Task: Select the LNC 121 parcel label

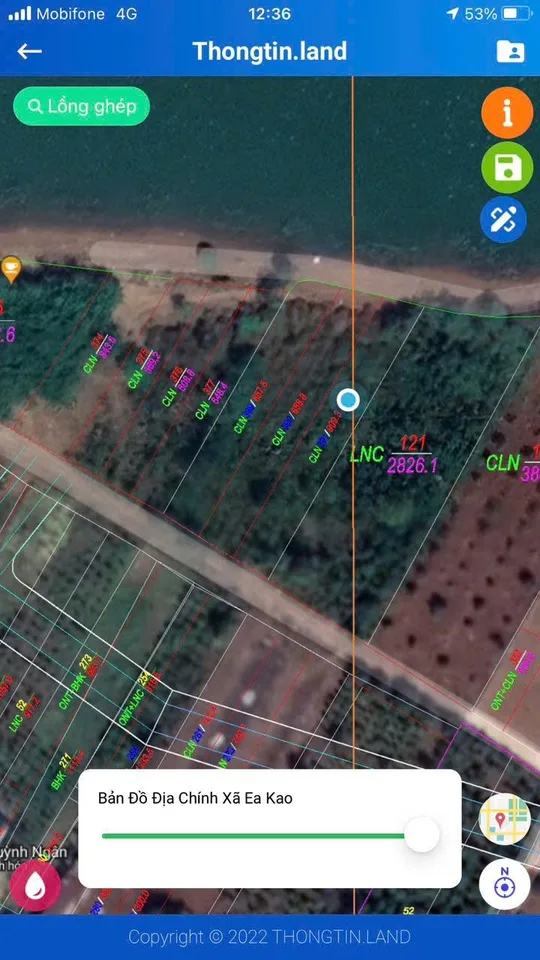Action: tap(394, 455)
